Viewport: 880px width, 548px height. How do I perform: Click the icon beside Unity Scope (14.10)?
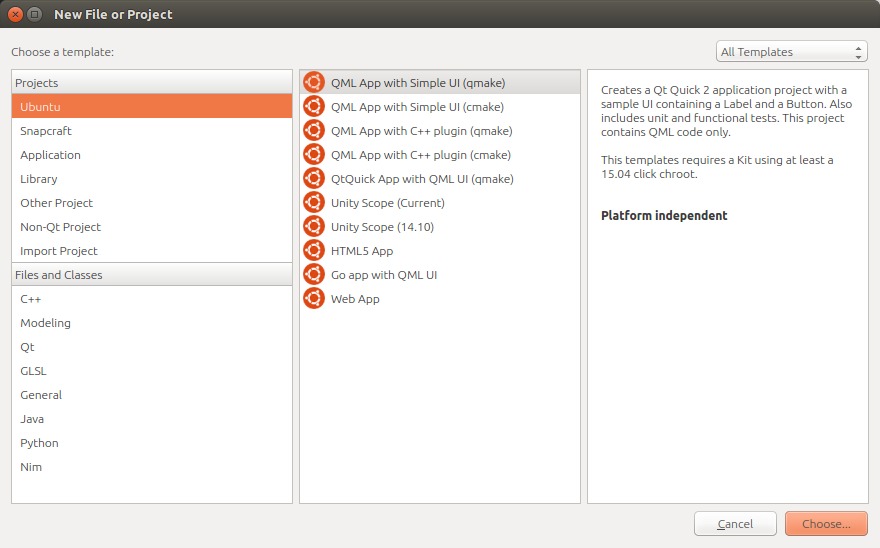tap(314, 227)
